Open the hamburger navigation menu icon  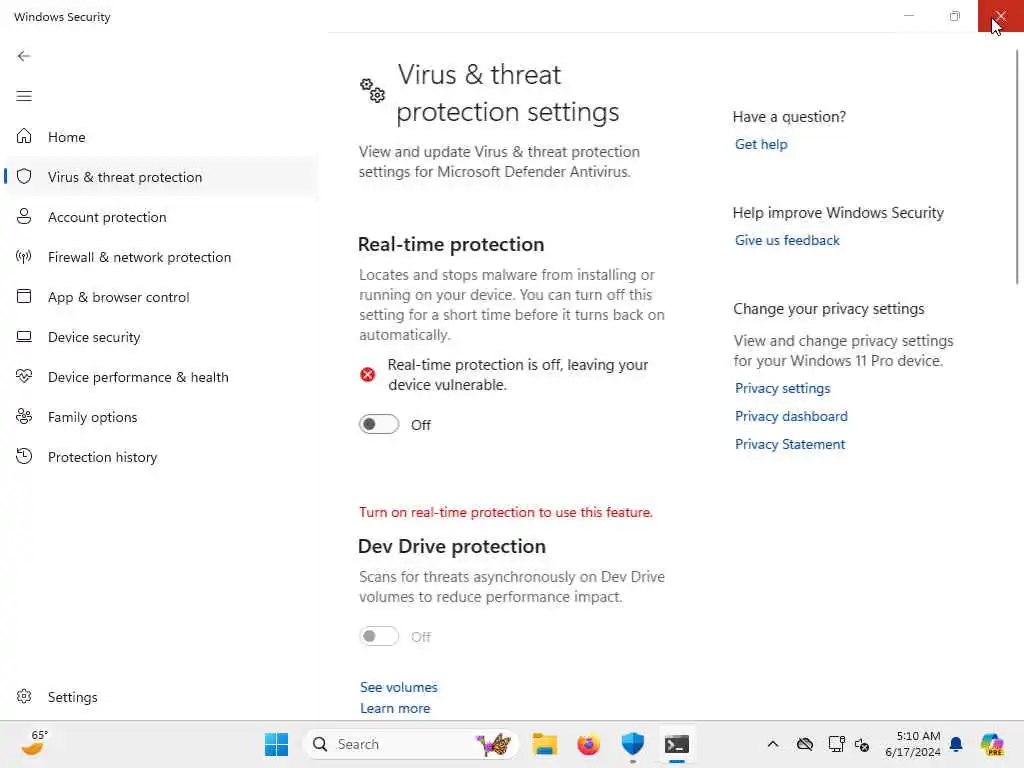(24, 96)
